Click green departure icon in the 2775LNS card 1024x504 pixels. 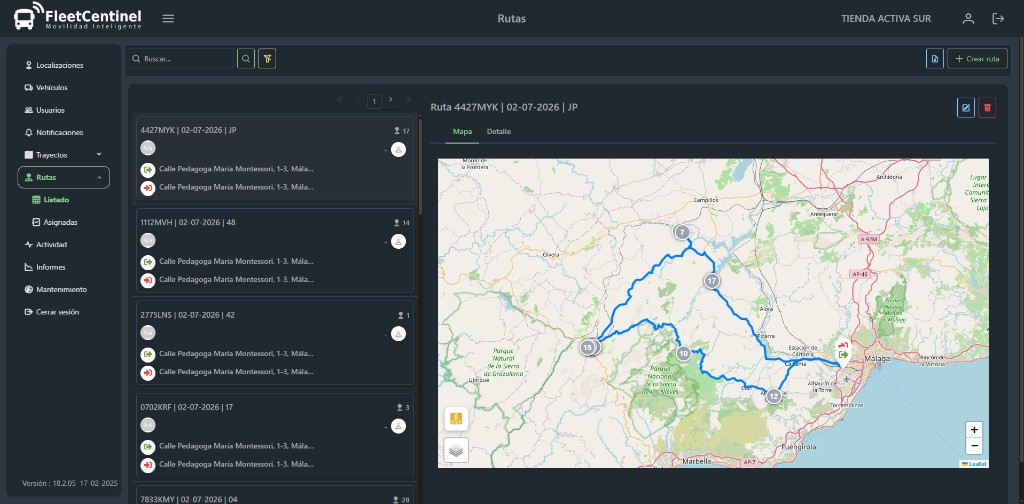click(x=148, y=354)
